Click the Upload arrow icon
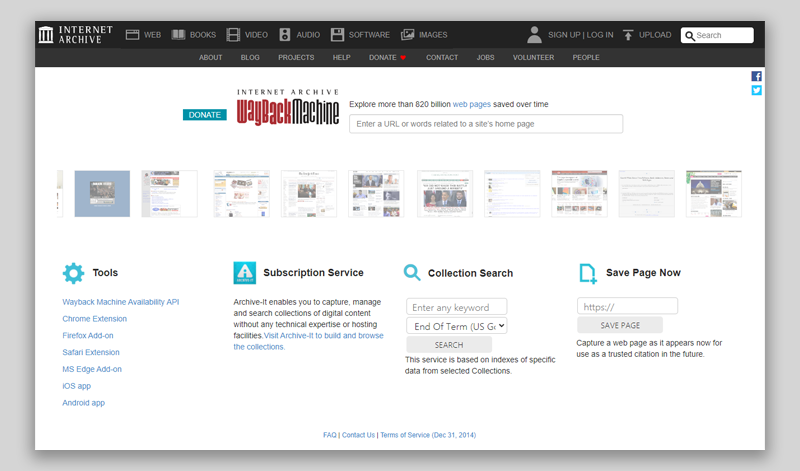 tap(628, 35)
